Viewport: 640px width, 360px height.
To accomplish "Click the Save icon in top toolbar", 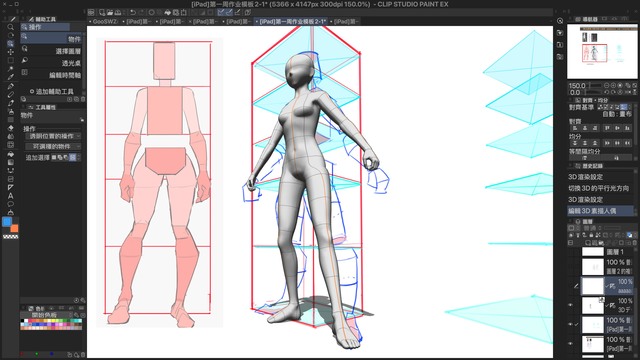I will point(118,13).
